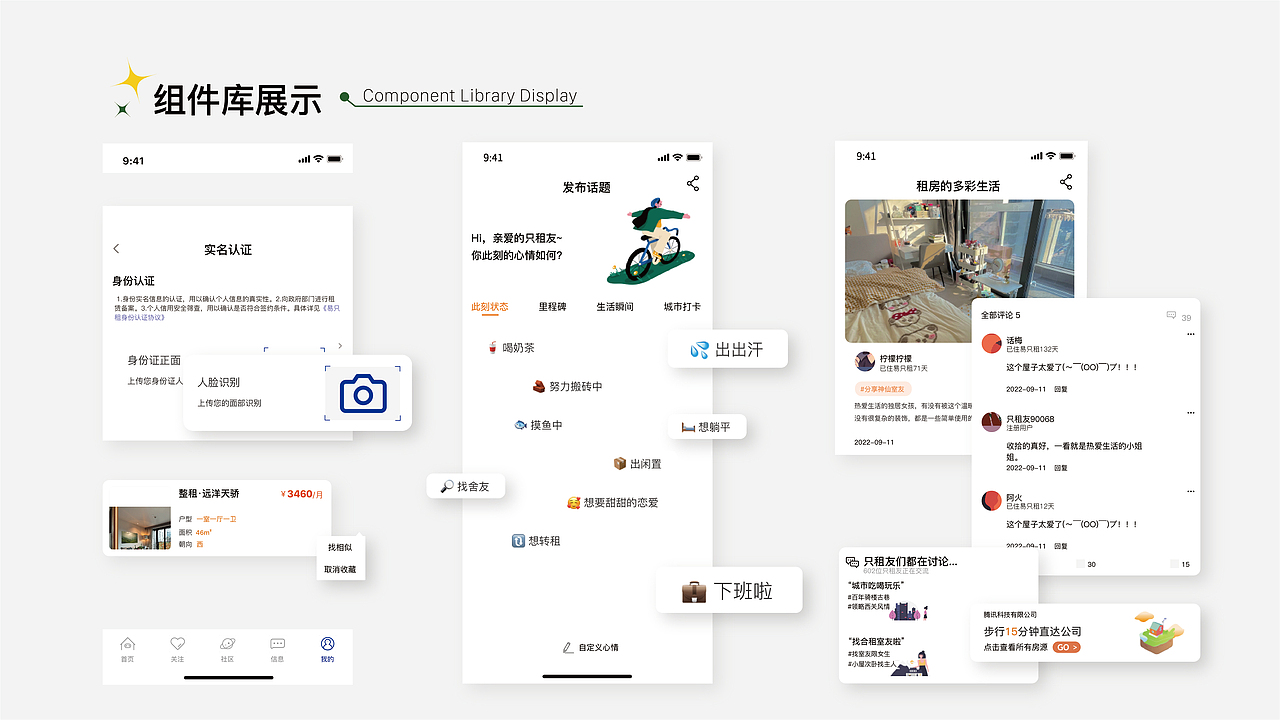Screen dimensions: 1280x720
Task: Tap 阿火 commenter avatar
Action: tap(991, 500)
